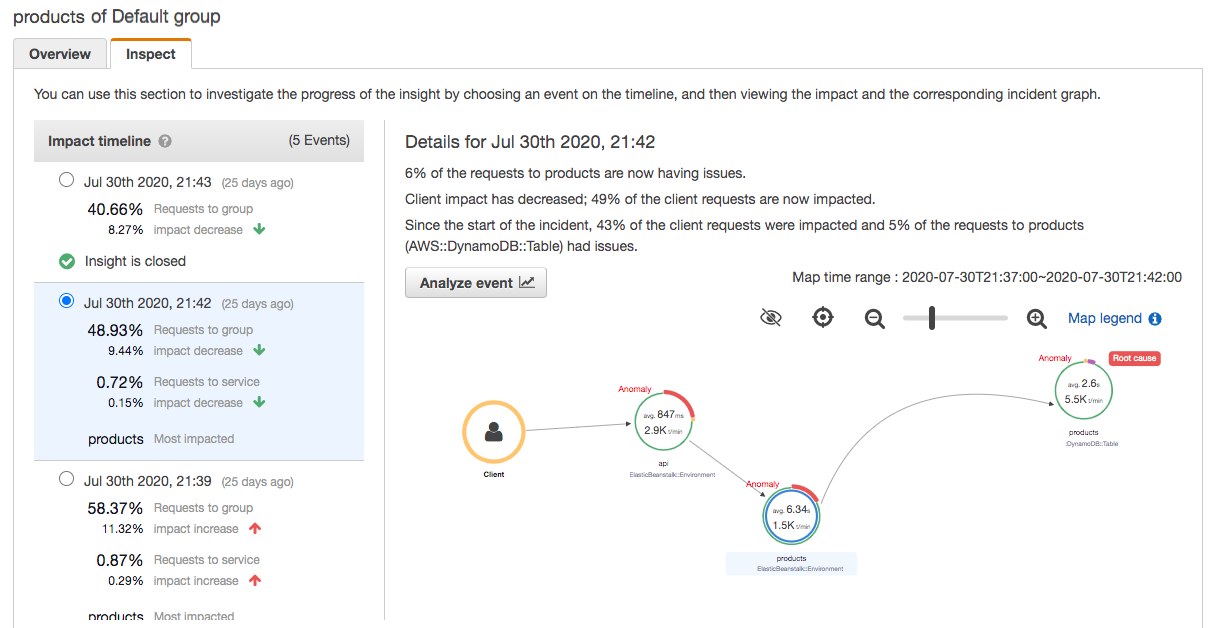The width and height of the screenshot is (1215, 628).
Task: Open the Inspect tab
Action: [x=150, y=54]
